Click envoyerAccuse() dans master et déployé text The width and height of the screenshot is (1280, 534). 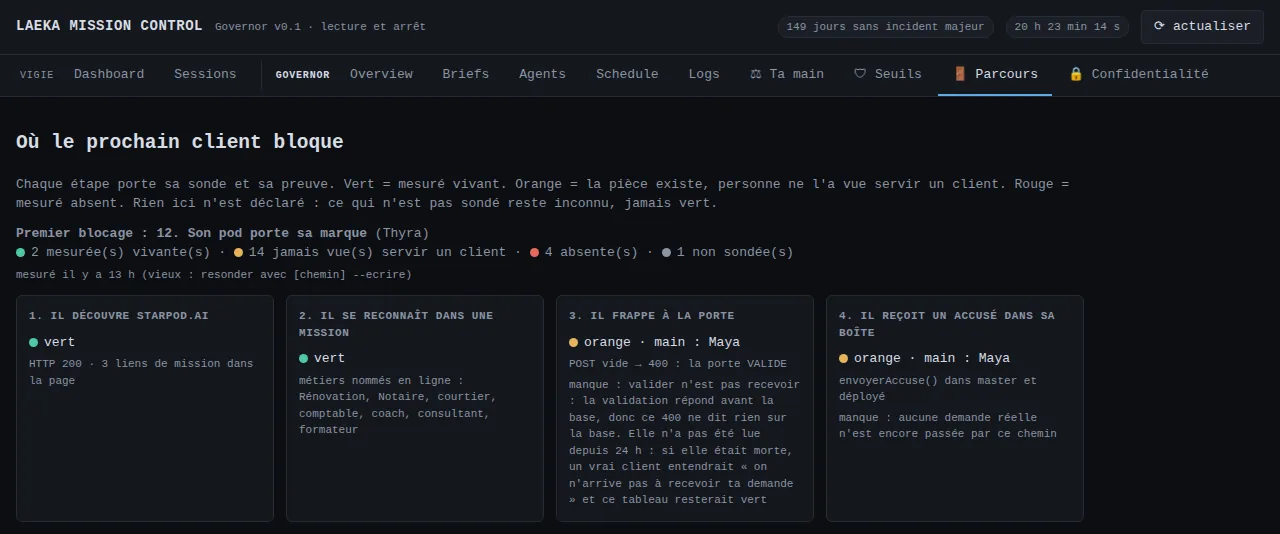pyautogui.click(x=938, y=389)
